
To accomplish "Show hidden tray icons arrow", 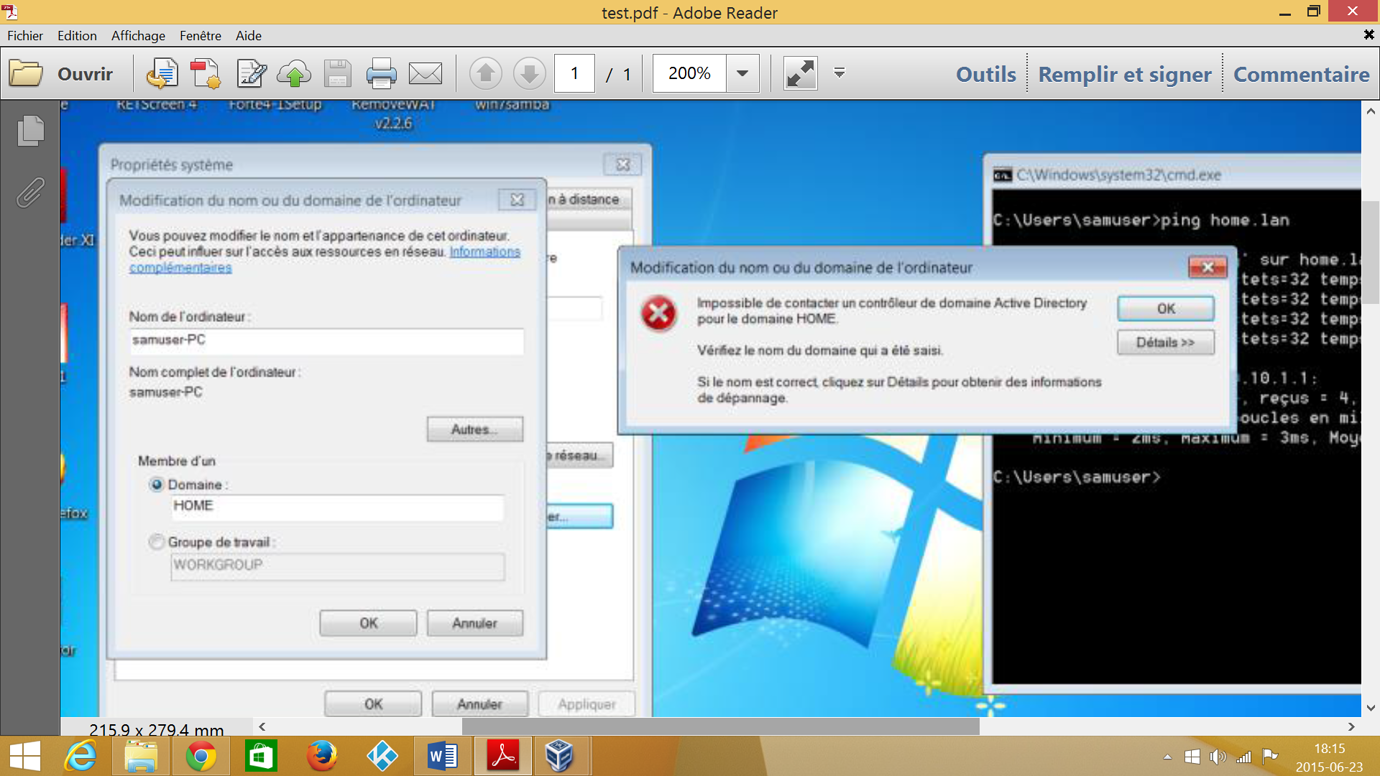I will (x=1167, y=757).
